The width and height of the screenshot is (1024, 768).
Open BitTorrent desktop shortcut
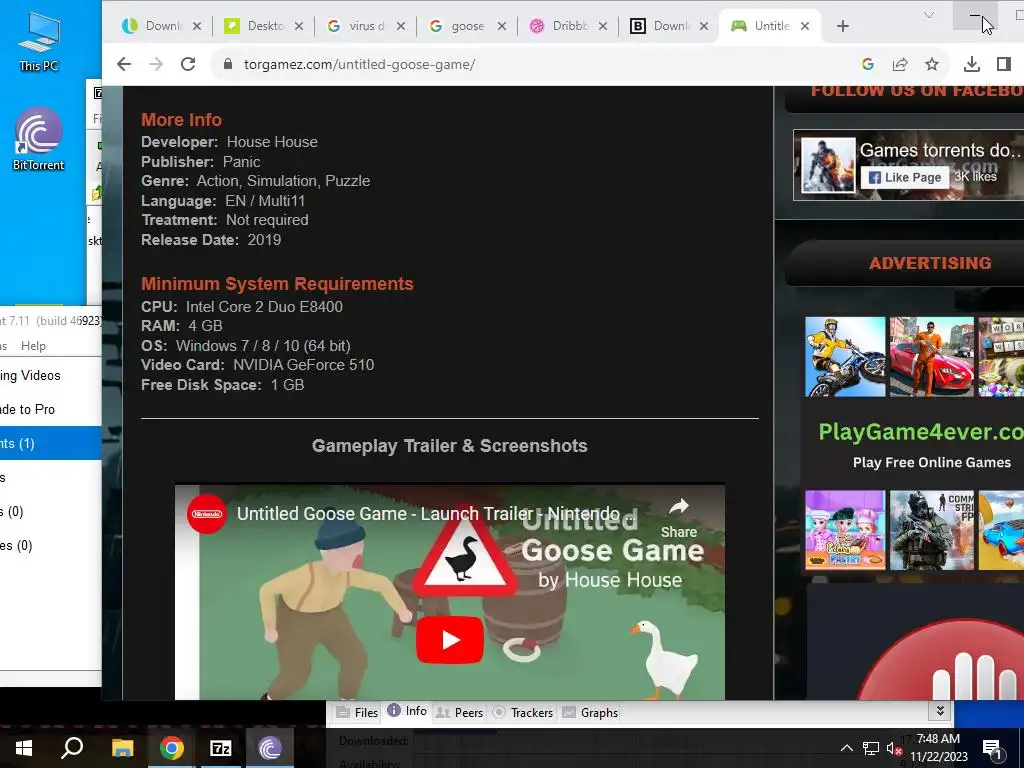click(39, 138)
